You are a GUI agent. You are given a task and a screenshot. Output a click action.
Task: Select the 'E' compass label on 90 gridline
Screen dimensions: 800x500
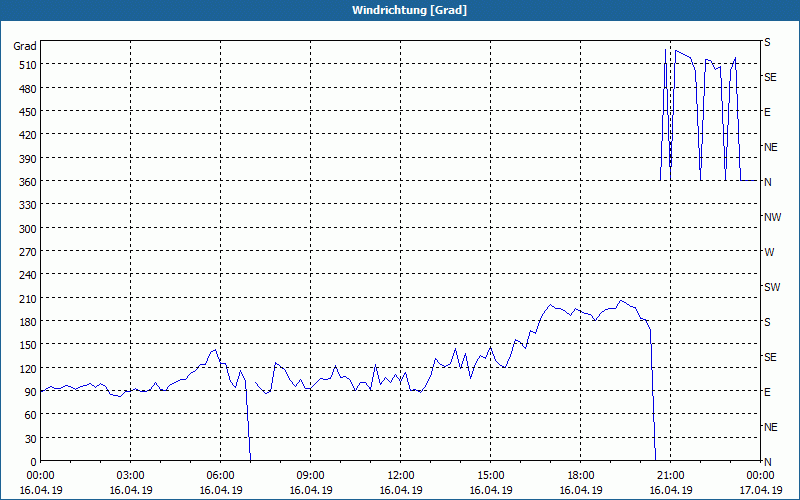[767, 392]
